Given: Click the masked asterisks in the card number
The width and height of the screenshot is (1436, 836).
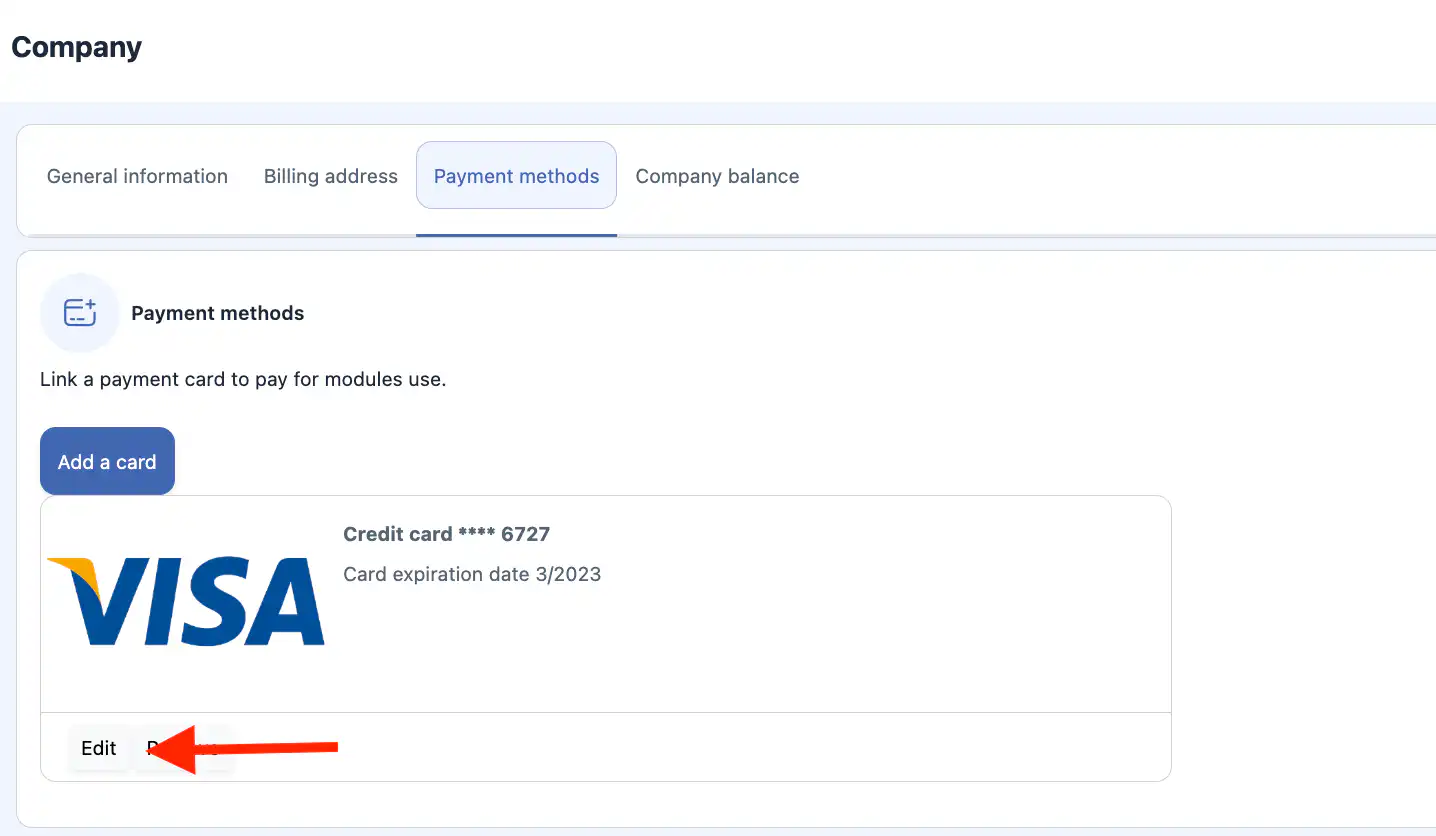Looking at the screenshot, I should coord(476,535).
